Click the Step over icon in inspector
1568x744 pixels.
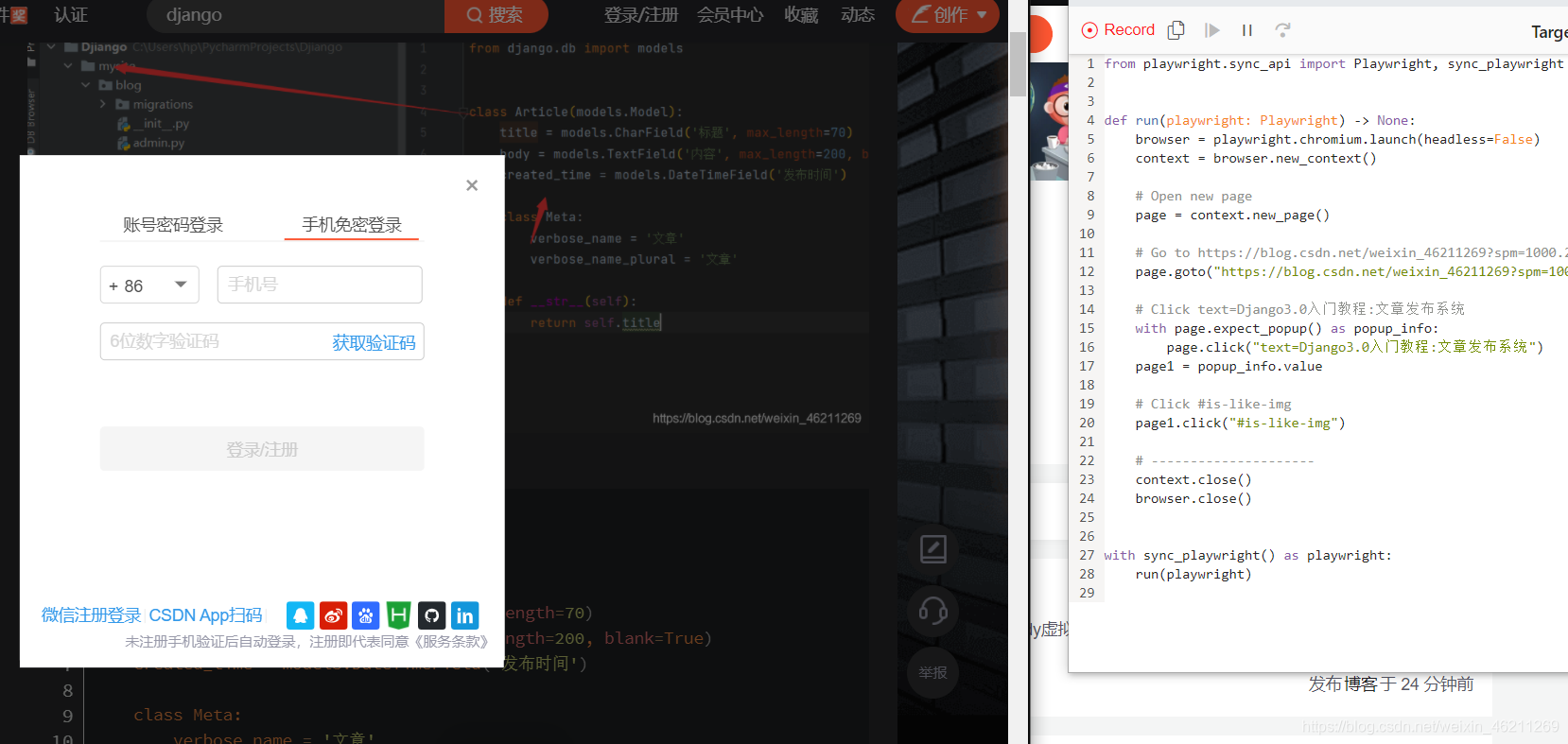pos(1282,30)
